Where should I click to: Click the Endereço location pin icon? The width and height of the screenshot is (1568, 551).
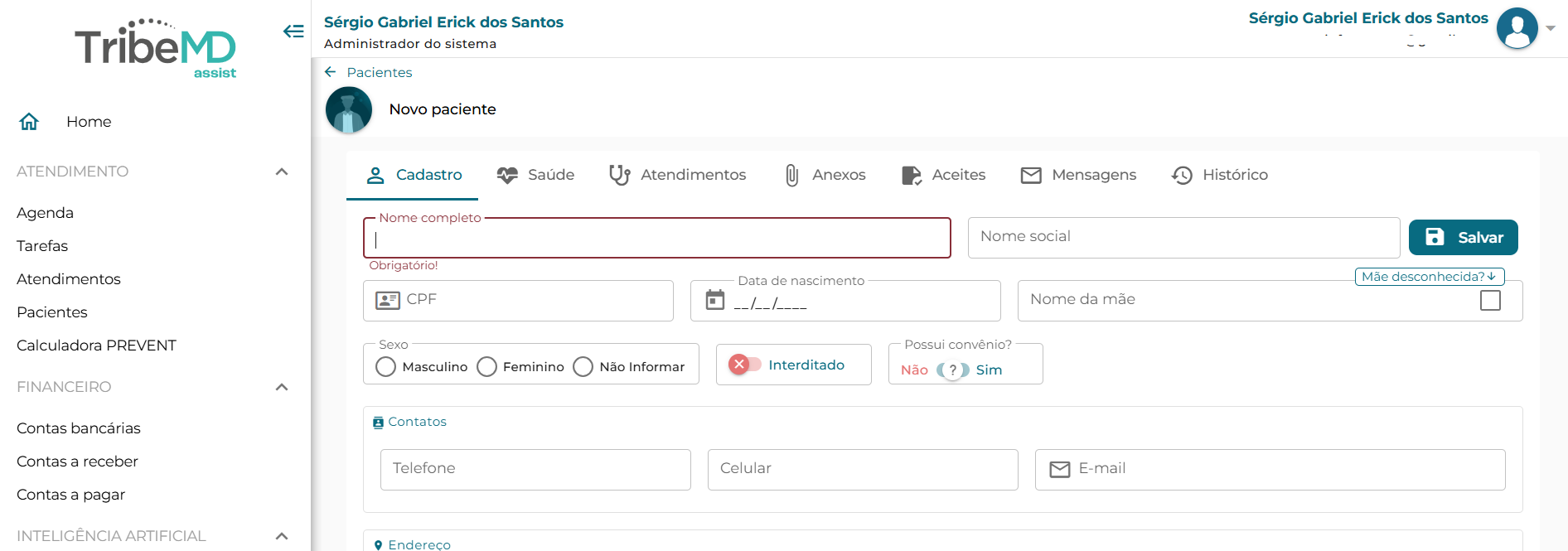pyautogui.click(x=378, y=544)
